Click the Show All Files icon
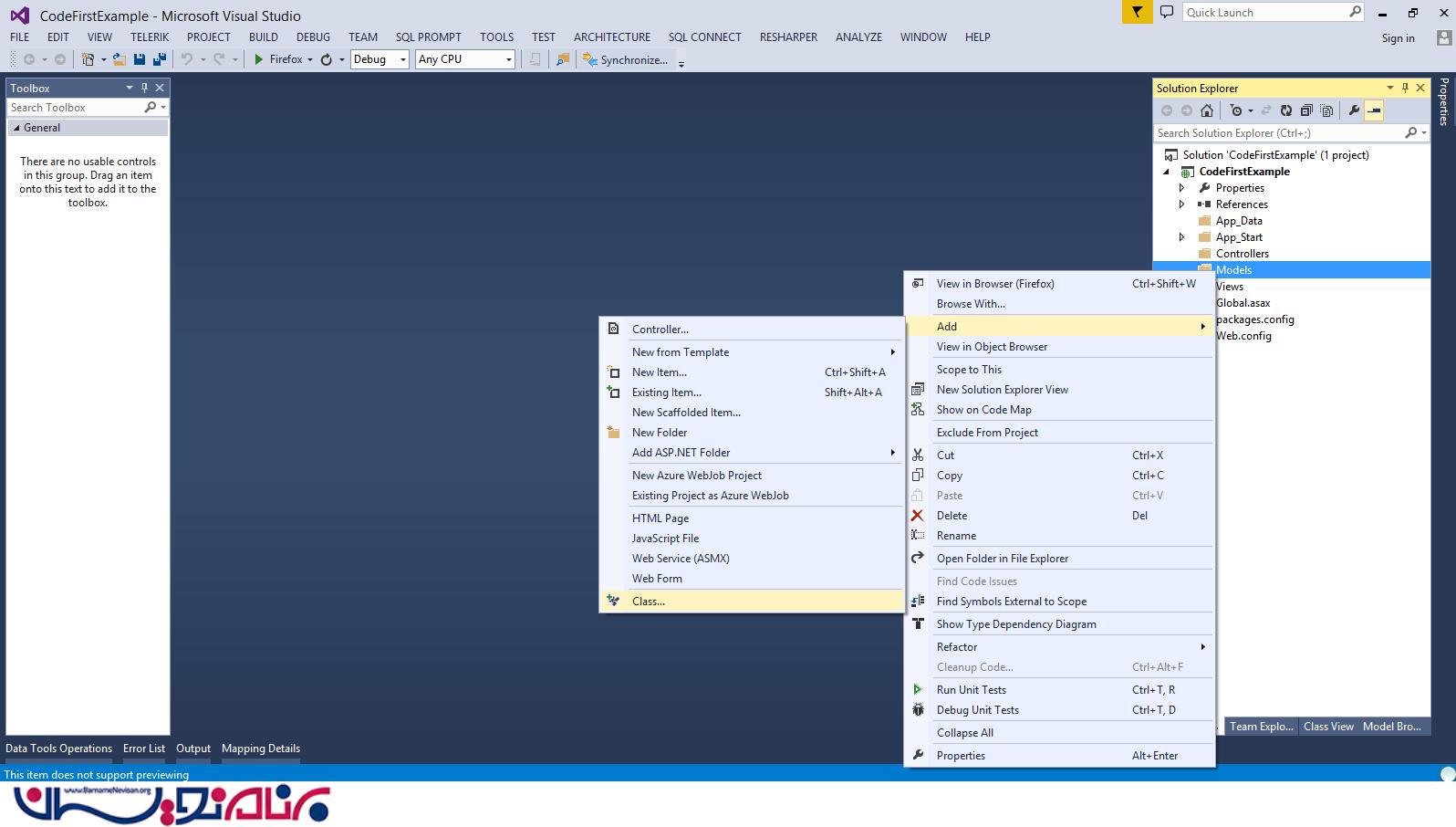Viewport: 1456px width, 827px height. click(1326, 110)
